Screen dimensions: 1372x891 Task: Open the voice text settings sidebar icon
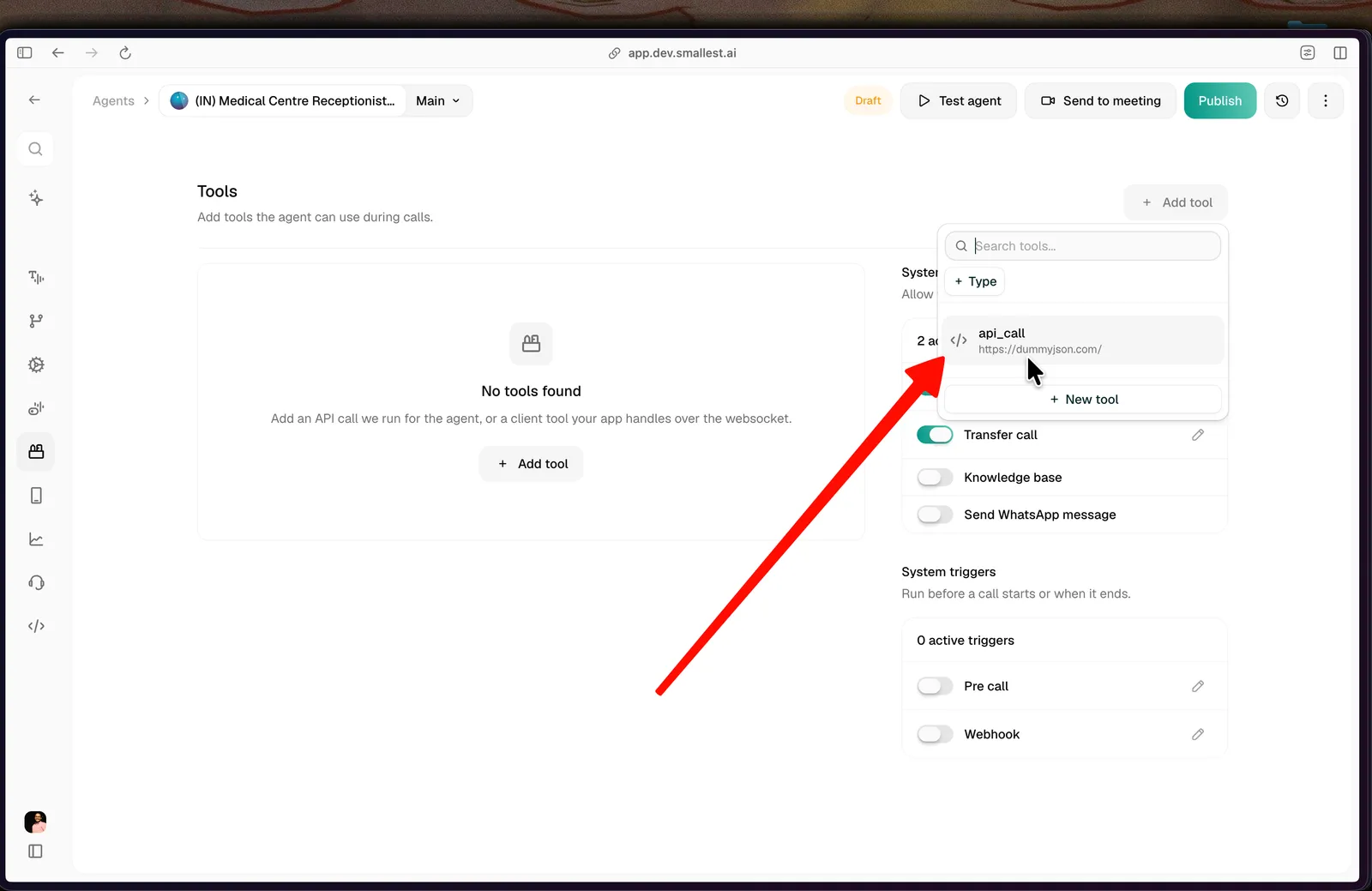click(36, 277)
